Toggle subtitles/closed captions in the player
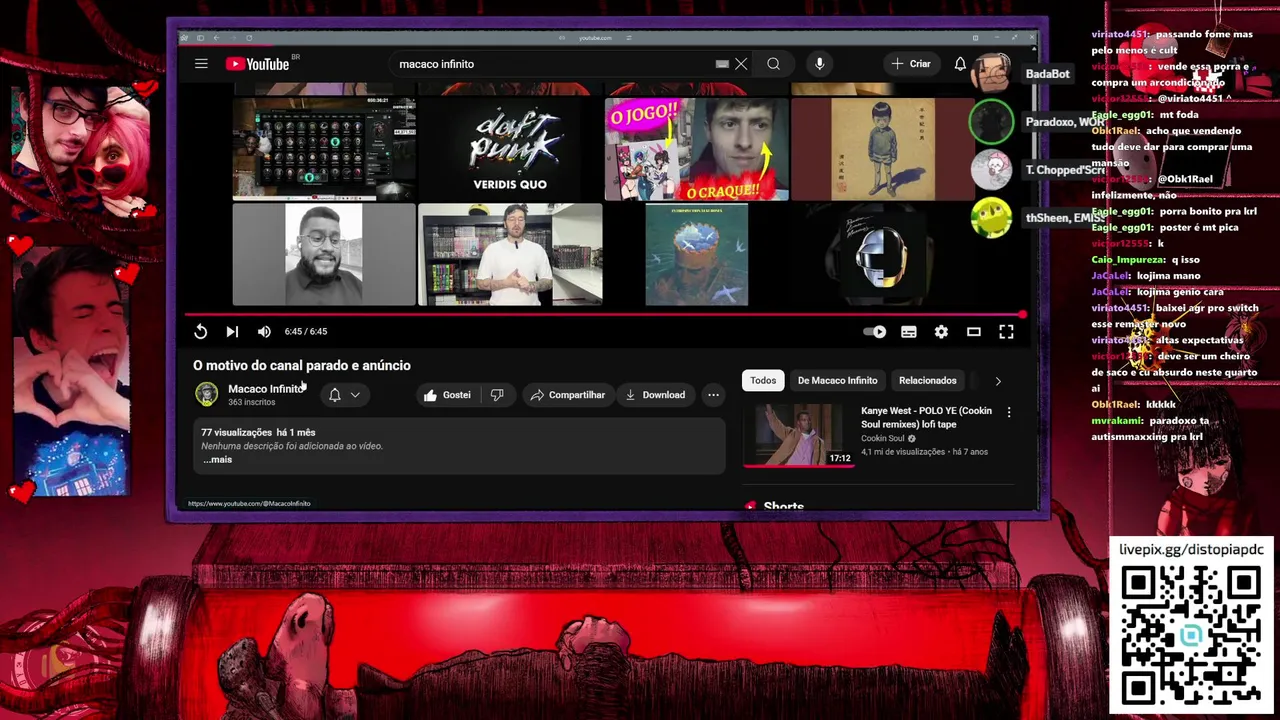Viewport: 1280px width, 720px height. pos(908,332)
